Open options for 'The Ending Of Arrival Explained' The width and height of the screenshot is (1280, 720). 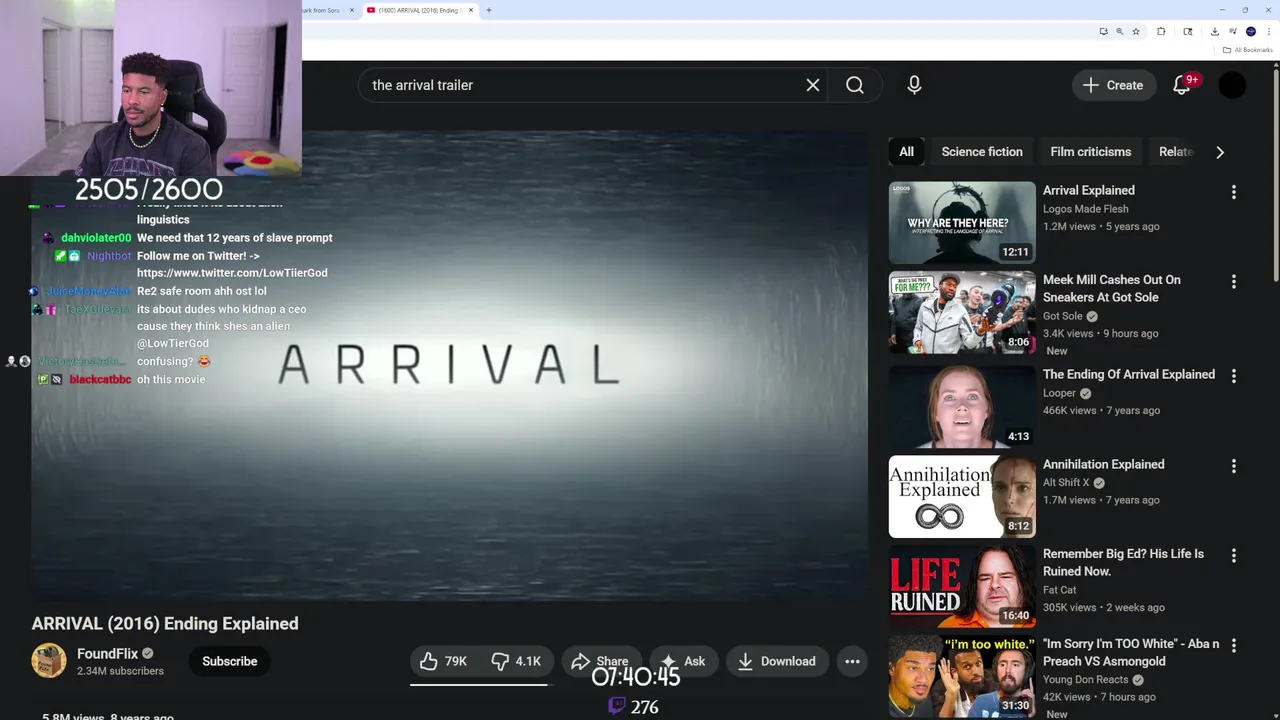[1233, 376]
